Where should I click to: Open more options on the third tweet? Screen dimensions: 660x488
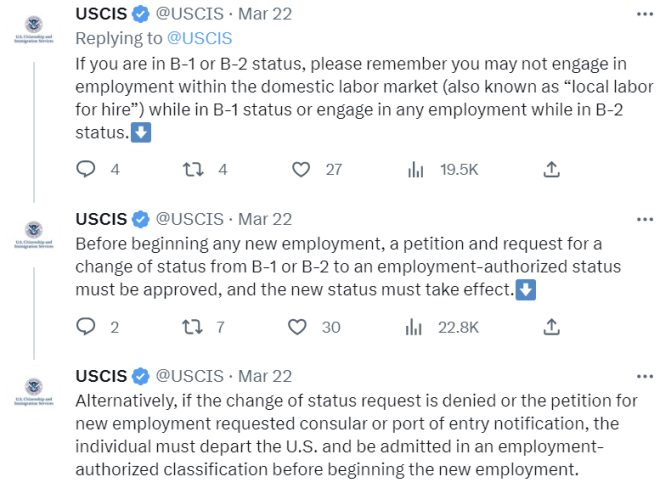645,376
